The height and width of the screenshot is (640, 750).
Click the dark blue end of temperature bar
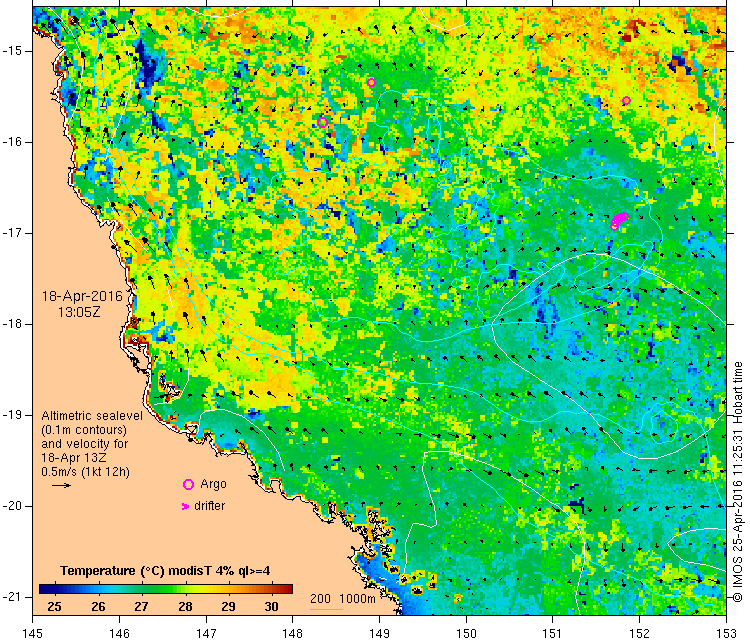click(46, 589)
